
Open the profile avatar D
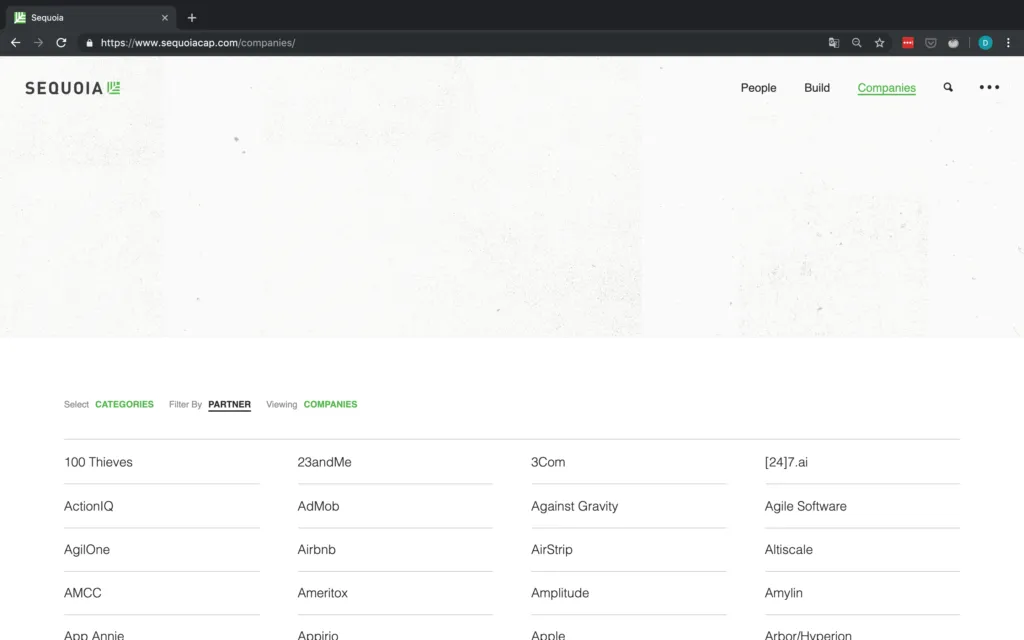985,42
